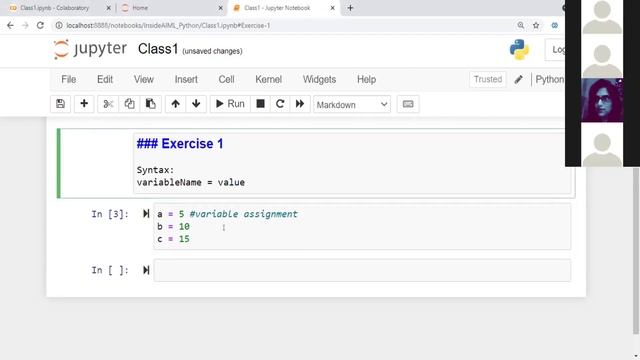Image resolution: width=640 pixels, height=360 pixels.
Task: Click the zoom magnifier icon in address bar
Action: (x=521, y=25)
